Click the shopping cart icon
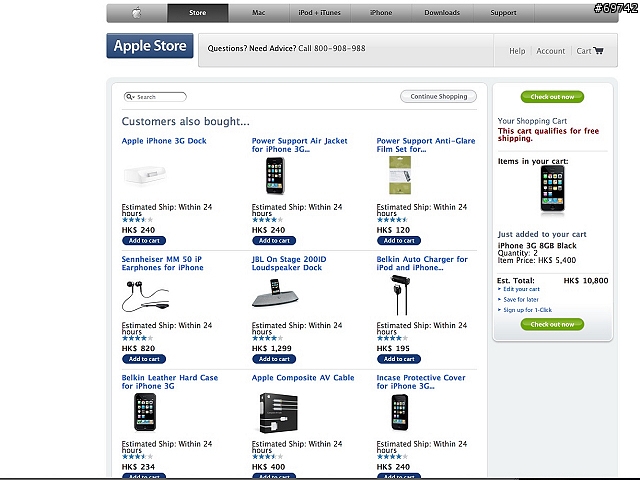 tap(598, 51)
